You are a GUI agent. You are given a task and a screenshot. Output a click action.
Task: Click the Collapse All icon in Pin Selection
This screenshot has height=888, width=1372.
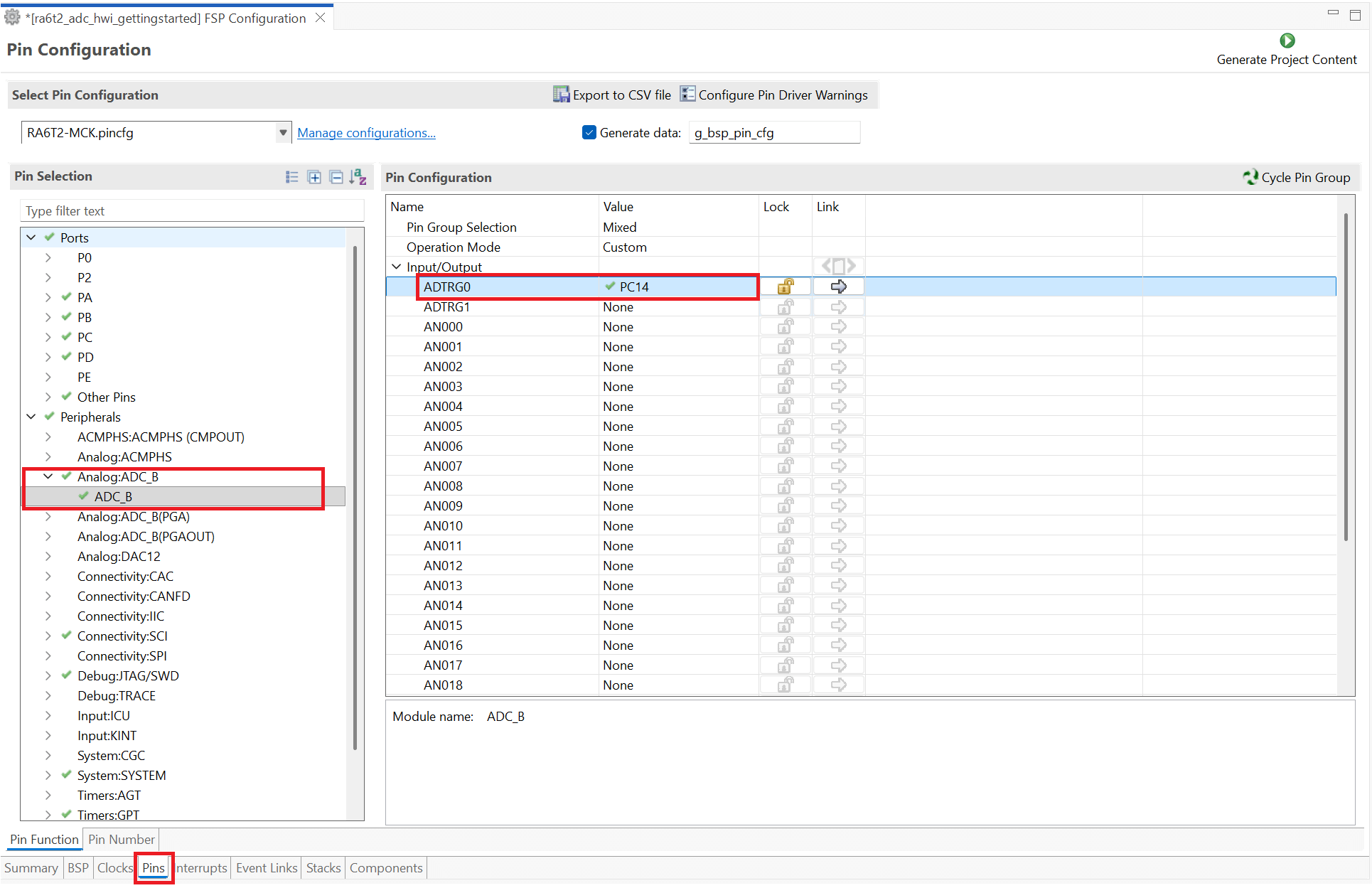click(336, 177)
